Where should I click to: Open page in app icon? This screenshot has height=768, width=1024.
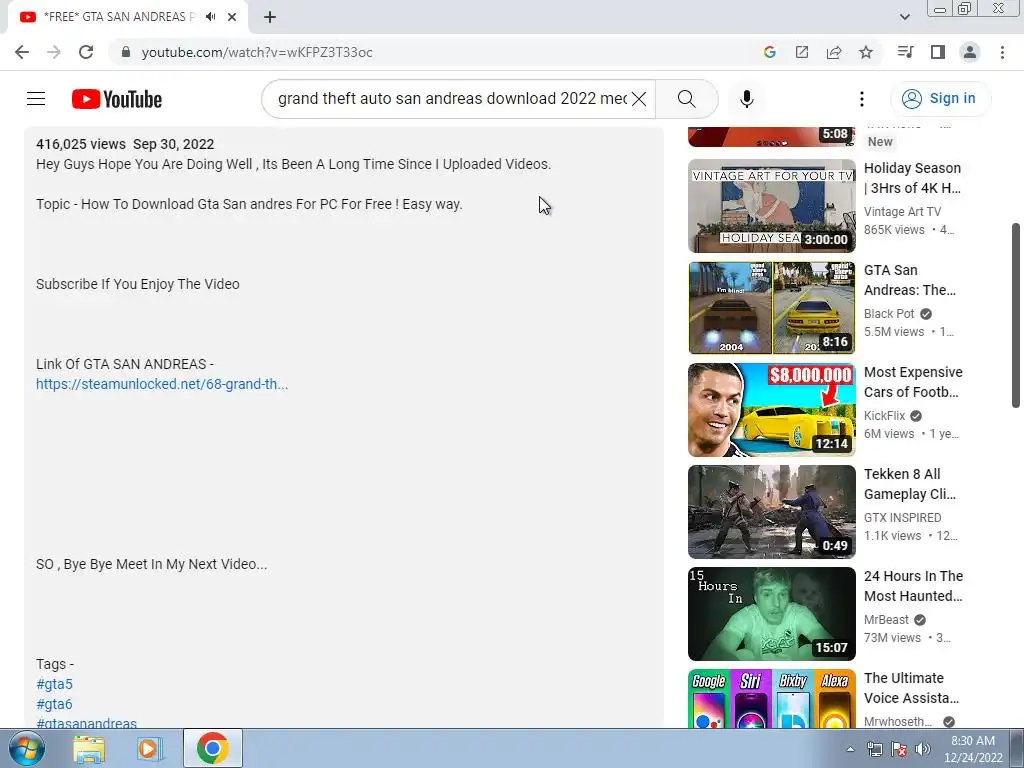(801, 52)
